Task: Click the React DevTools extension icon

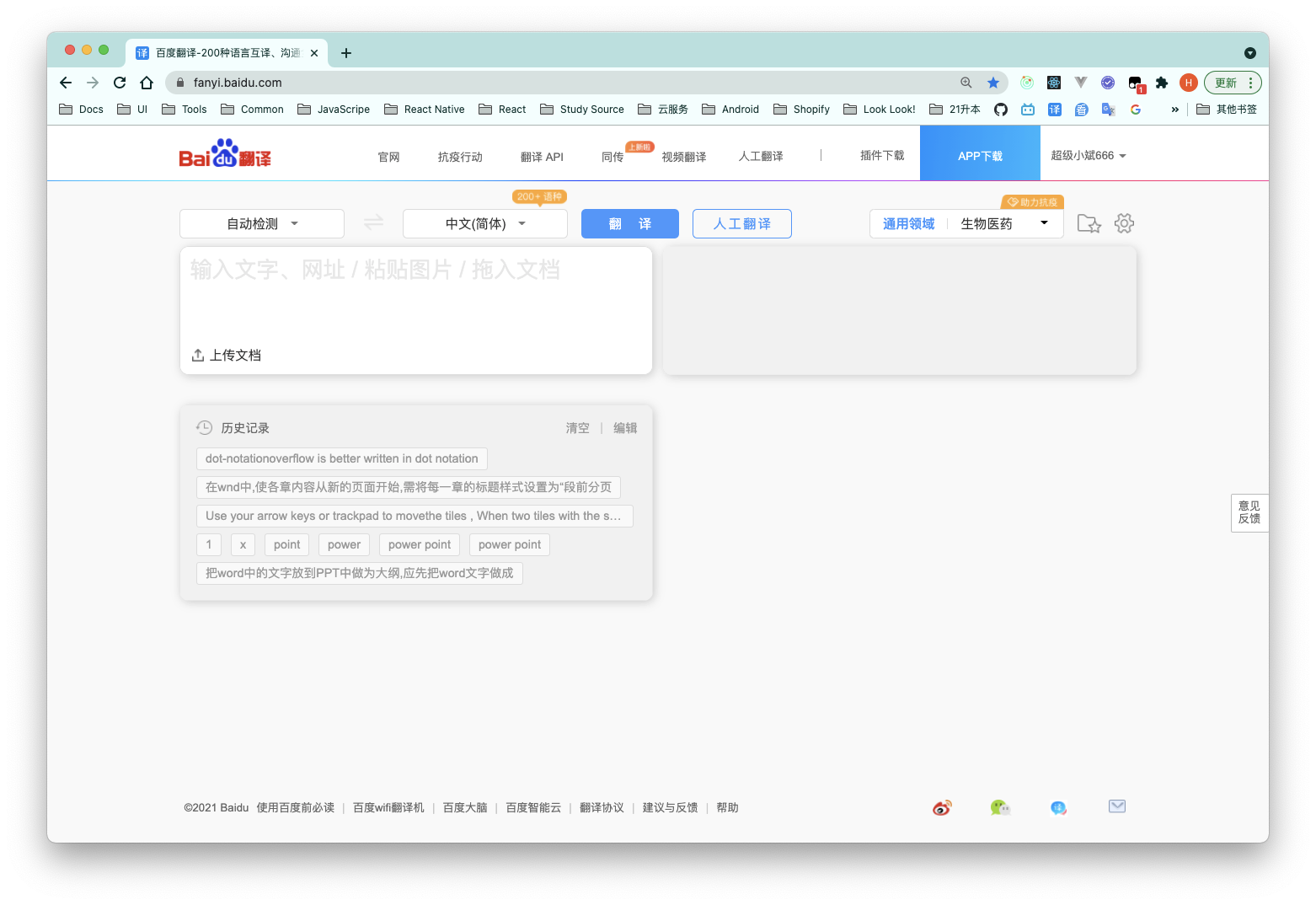Action: (x=1054, y=83)
